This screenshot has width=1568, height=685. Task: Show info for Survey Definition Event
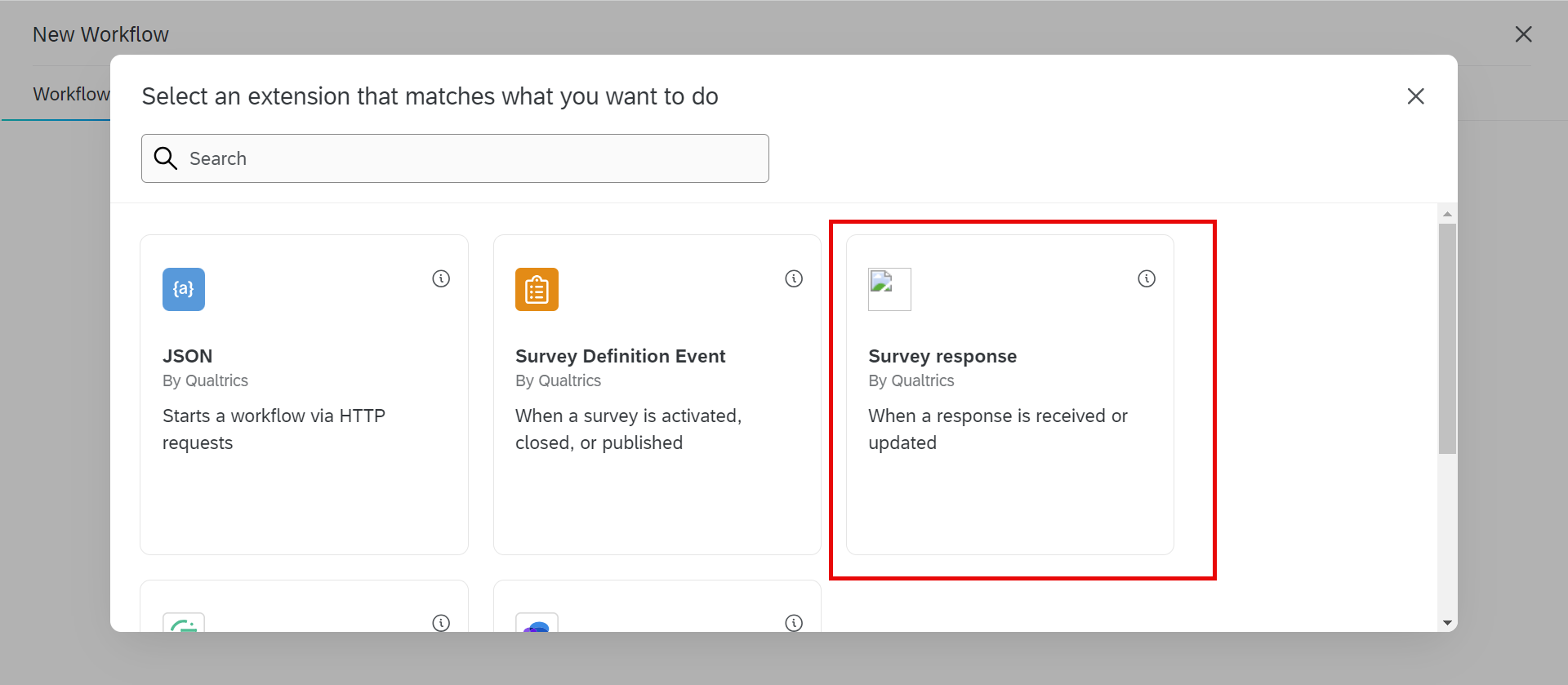pyautogui.click(x=794, y=279)
